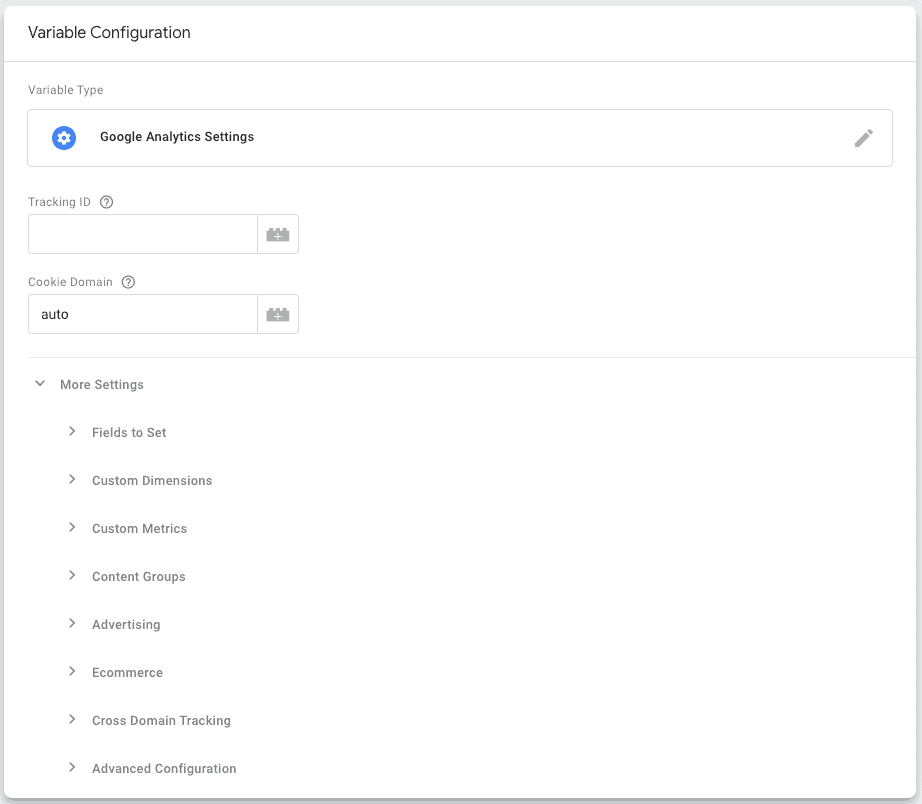Click the blue Google Analytics Settings gear icon
The height and width of the screenshot is (804, 922).
(x=64, y=138)
